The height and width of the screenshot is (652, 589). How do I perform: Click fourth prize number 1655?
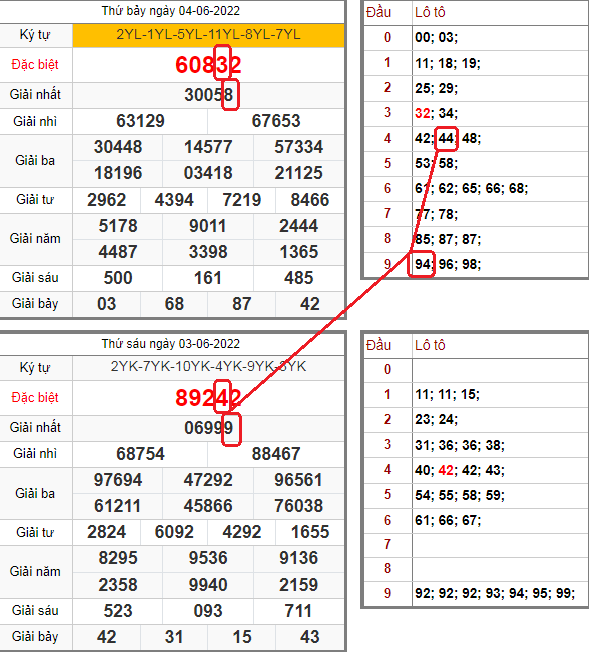tap(310, 532)
